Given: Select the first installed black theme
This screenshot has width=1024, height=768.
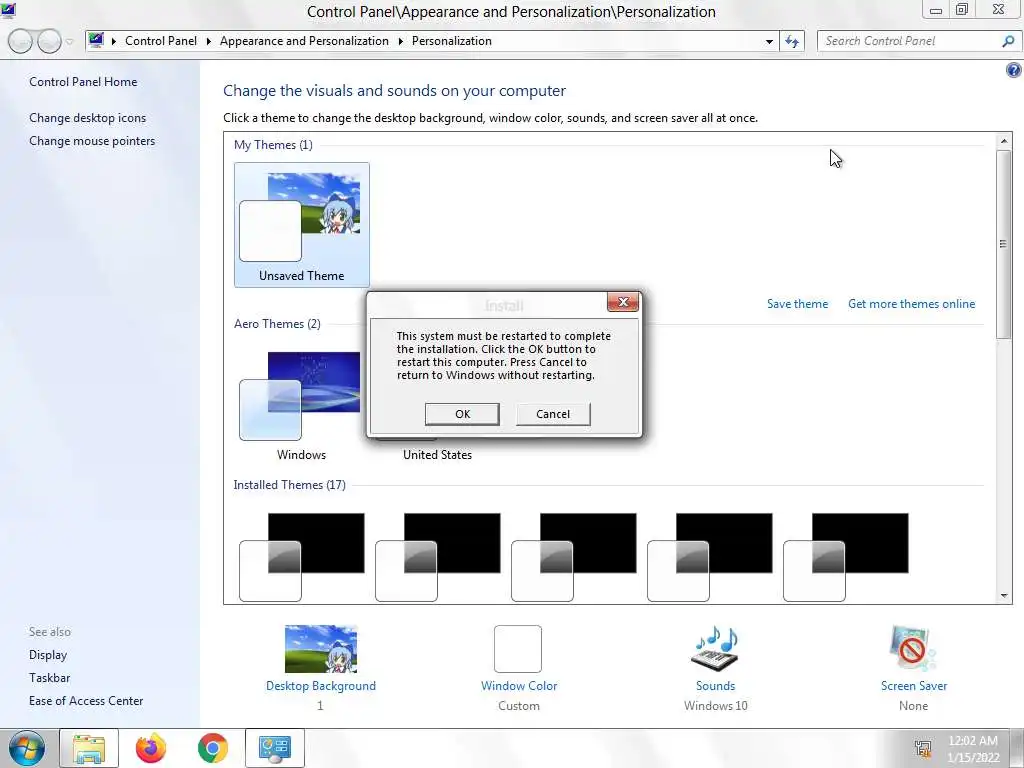Looking at the screenshot, I should pyautogui.click(x=302, y=556).
